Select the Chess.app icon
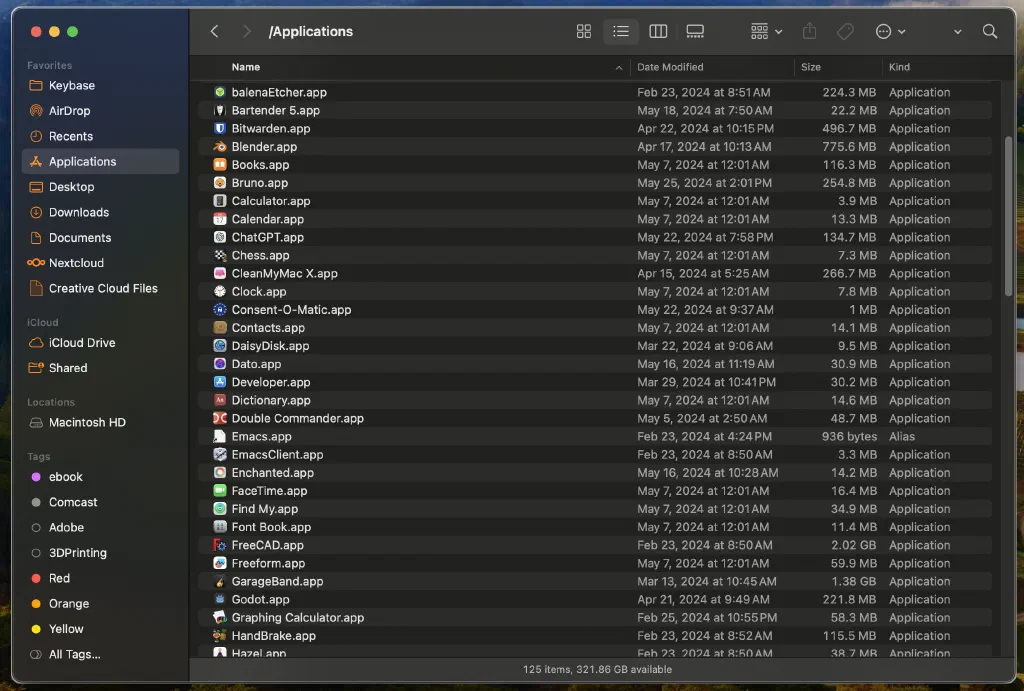 click(220, 255)
